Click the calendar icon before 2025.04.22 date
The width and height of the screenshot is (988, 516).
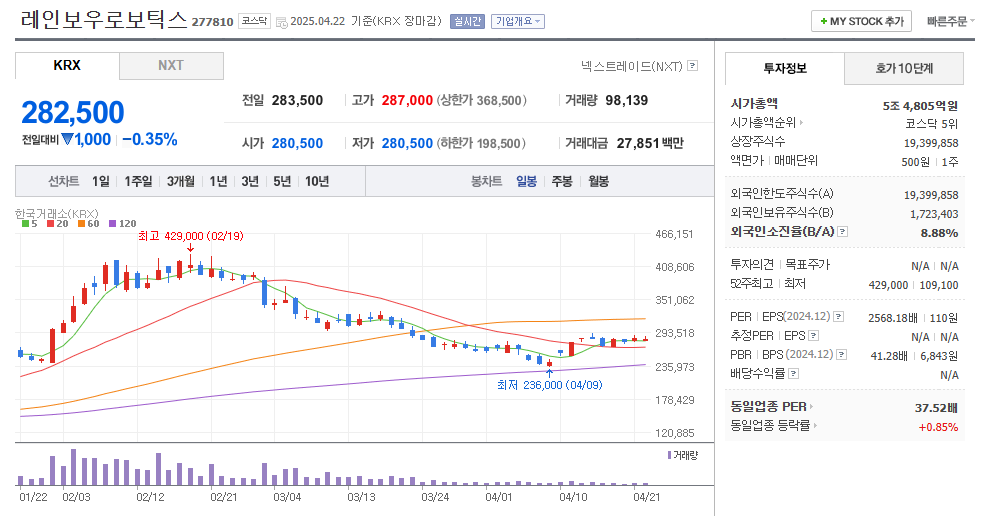click(282, 21)
